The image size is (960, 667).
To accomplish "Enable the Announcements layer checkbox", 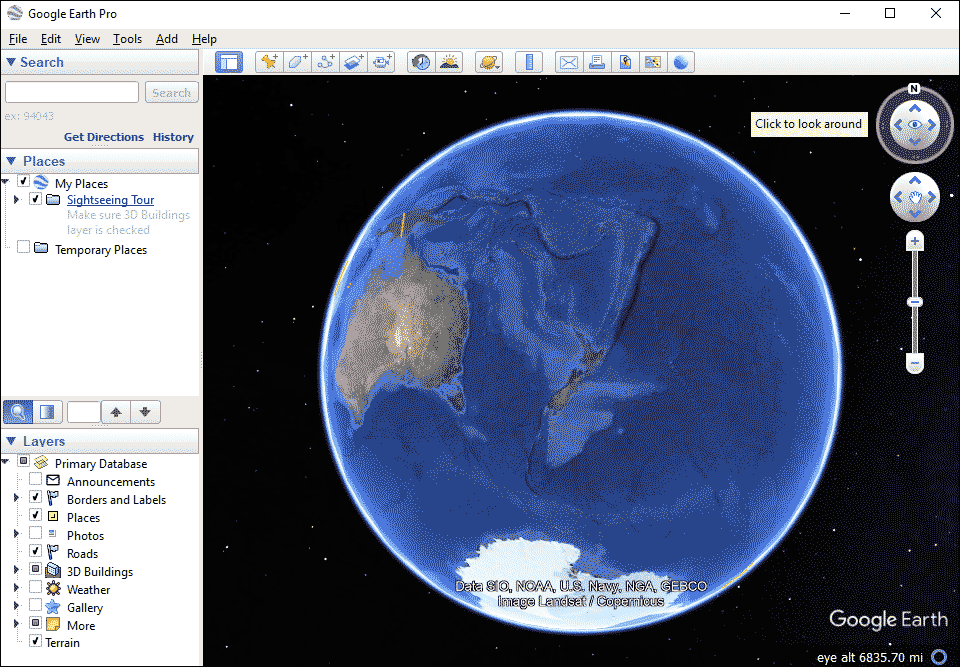I will tap(36, 479).
